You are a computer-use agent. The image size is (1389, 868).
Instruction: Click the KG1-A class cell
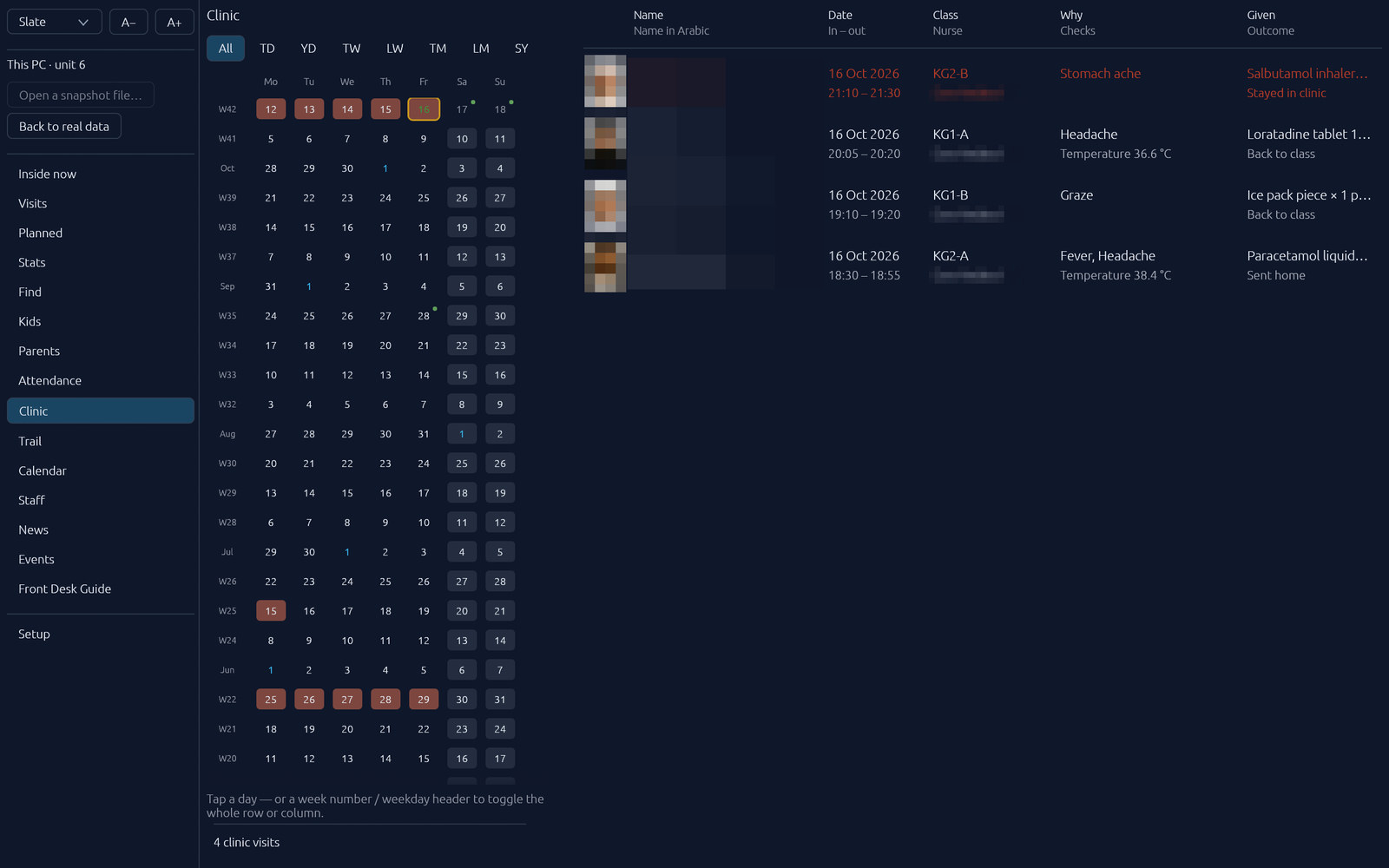(x=951, y=135)
